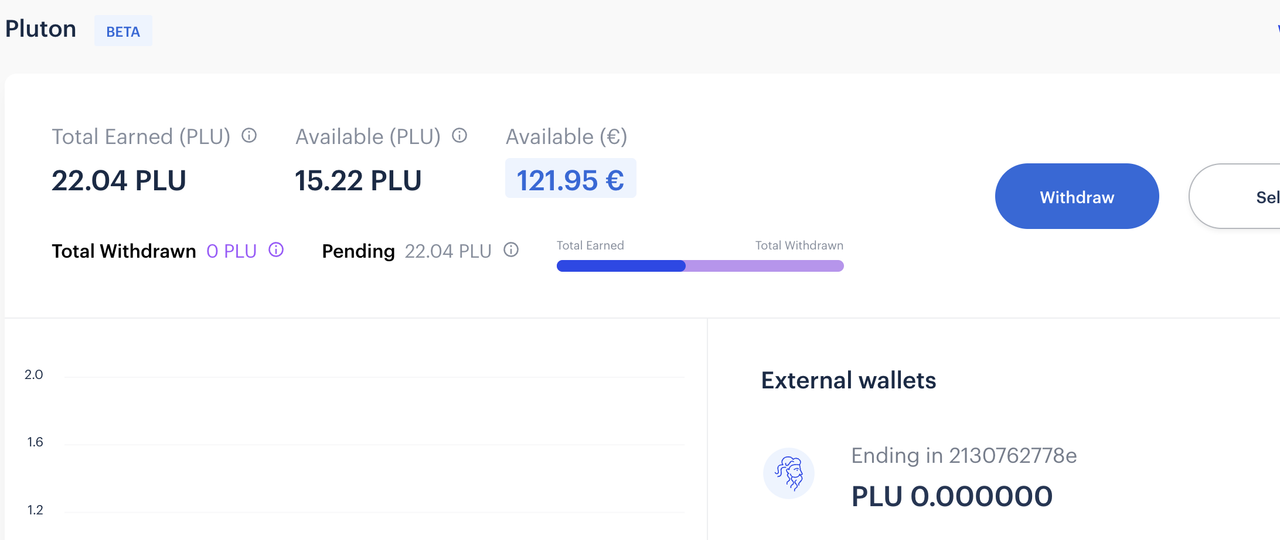
Task: Click the Pluton page title
Action: coord(40,29)
